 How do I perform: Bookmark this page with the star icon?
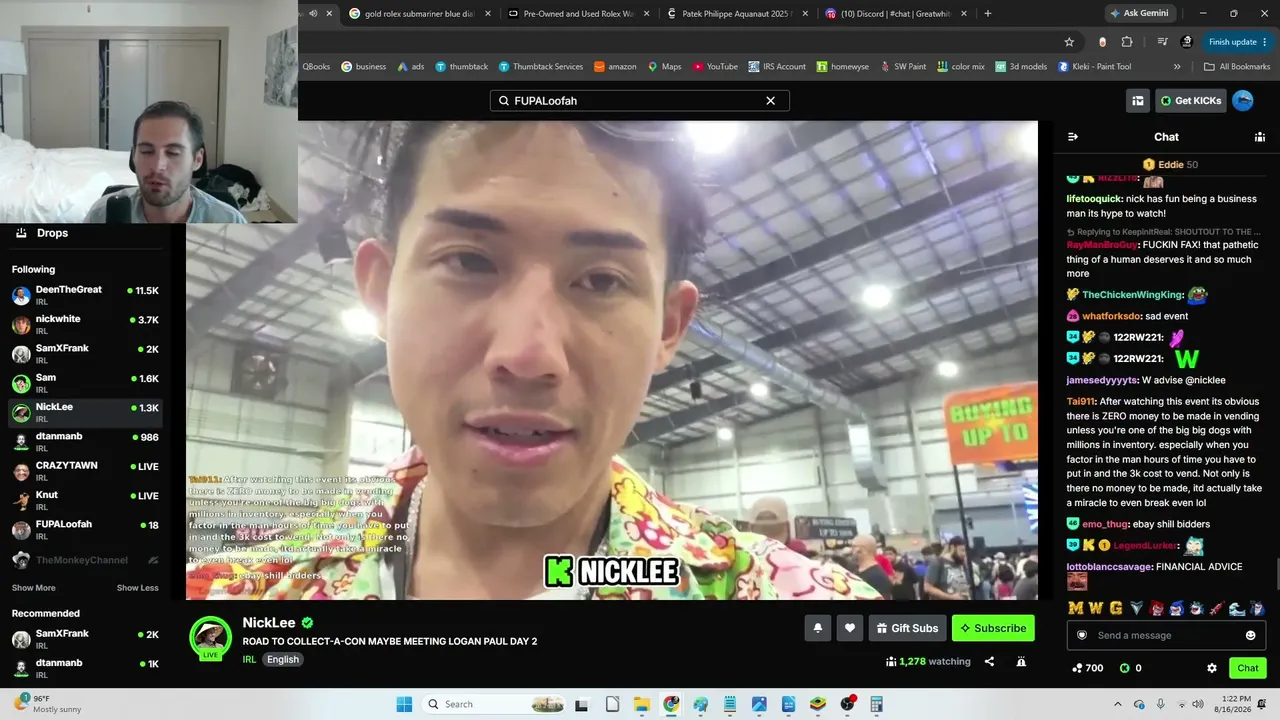pyautogui.click(x=1069, y=42)
